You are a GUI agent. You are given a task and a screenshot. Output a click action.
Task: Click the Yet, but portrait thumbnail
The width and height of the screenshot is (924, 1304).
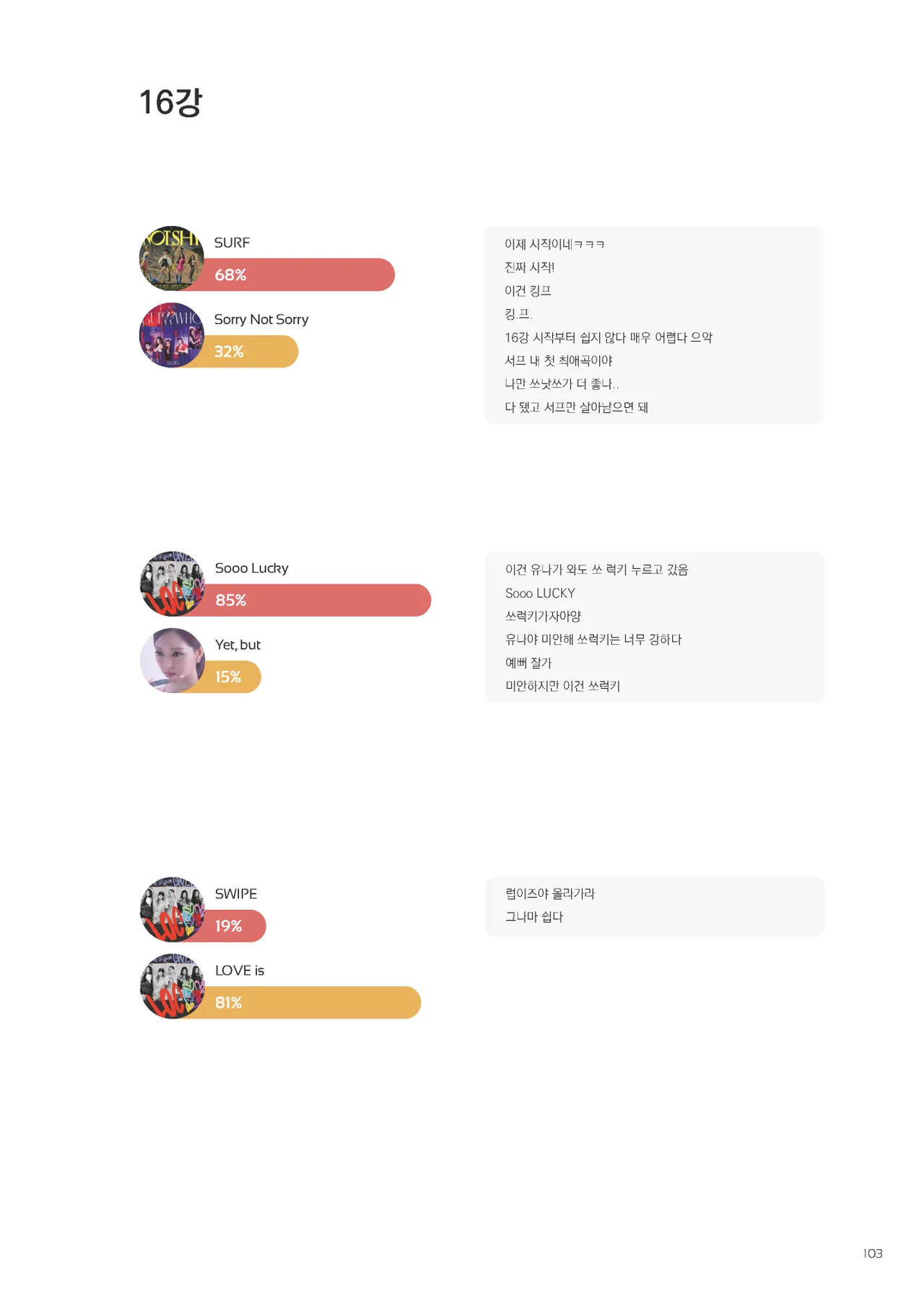tap(172, 661)
